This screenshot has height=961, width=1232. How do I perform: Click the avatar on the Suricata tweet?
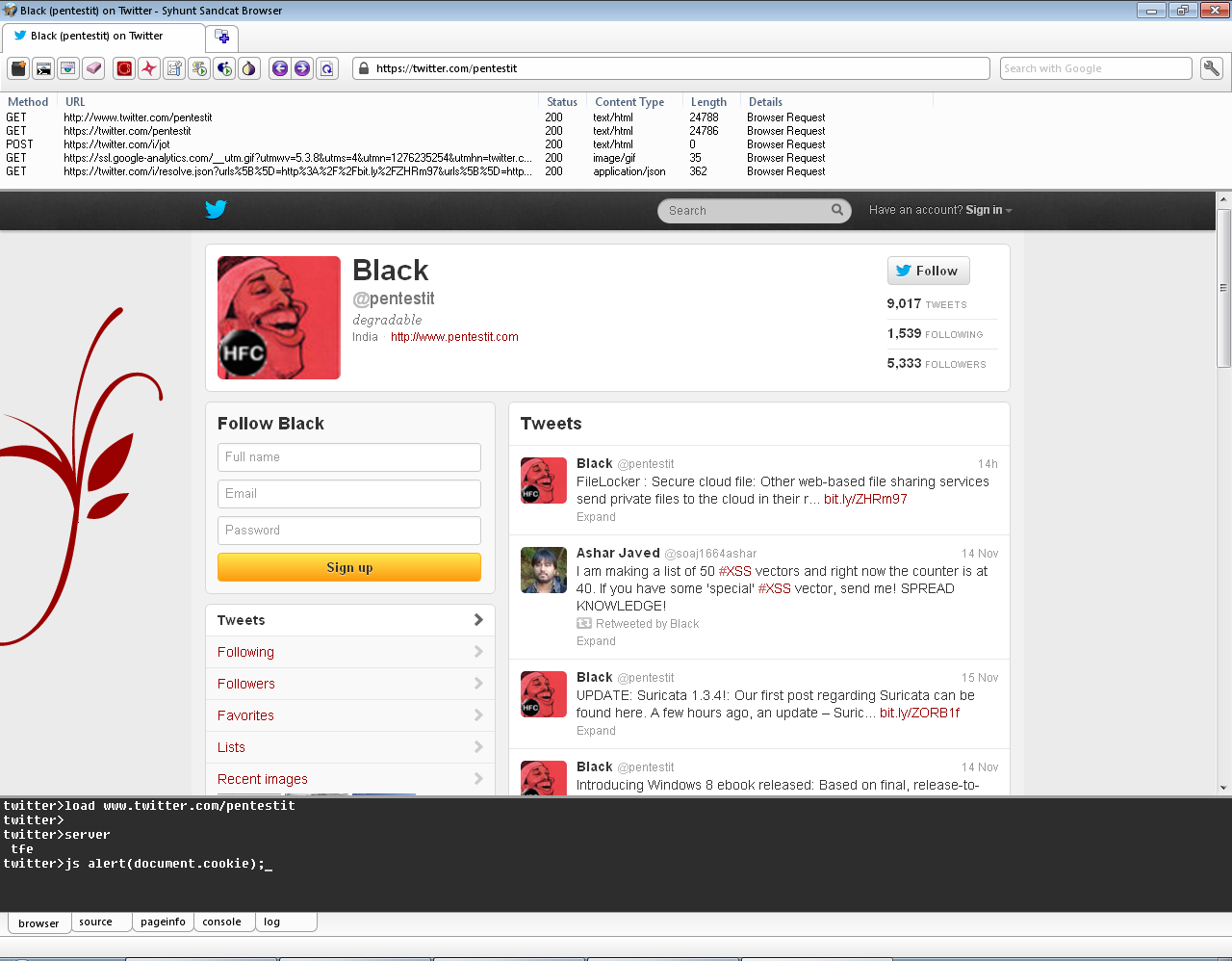coord(544,694)
